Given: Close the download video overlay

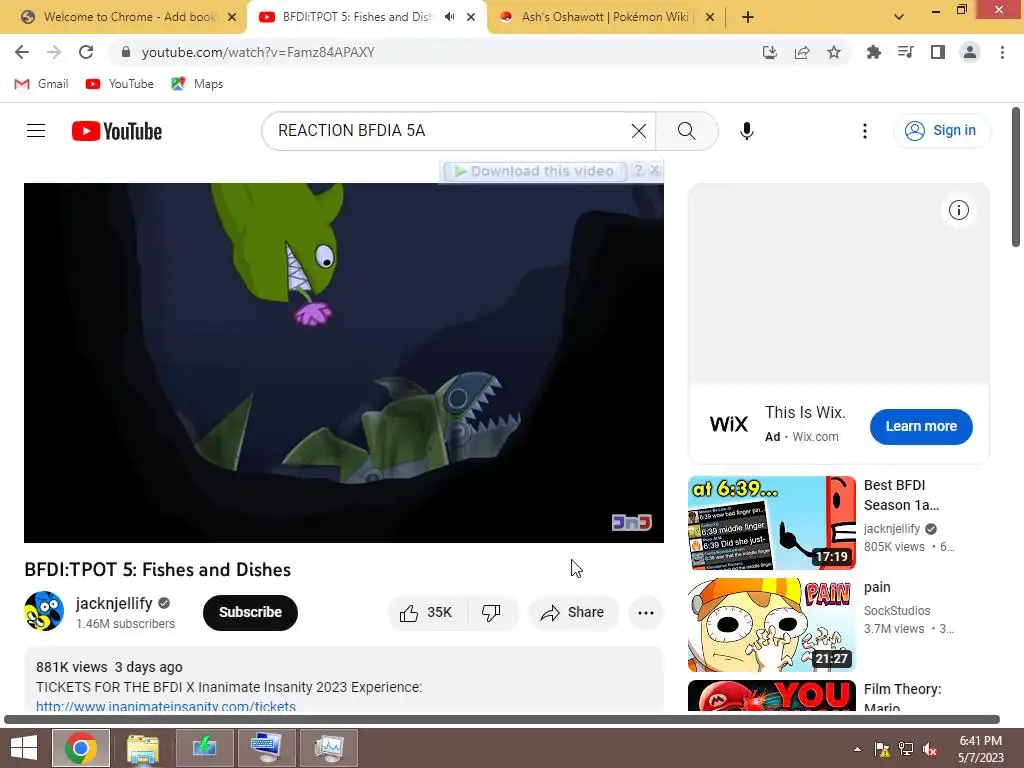Looking at the screenshot, I should pyautogui.click(x=655, y=170).
